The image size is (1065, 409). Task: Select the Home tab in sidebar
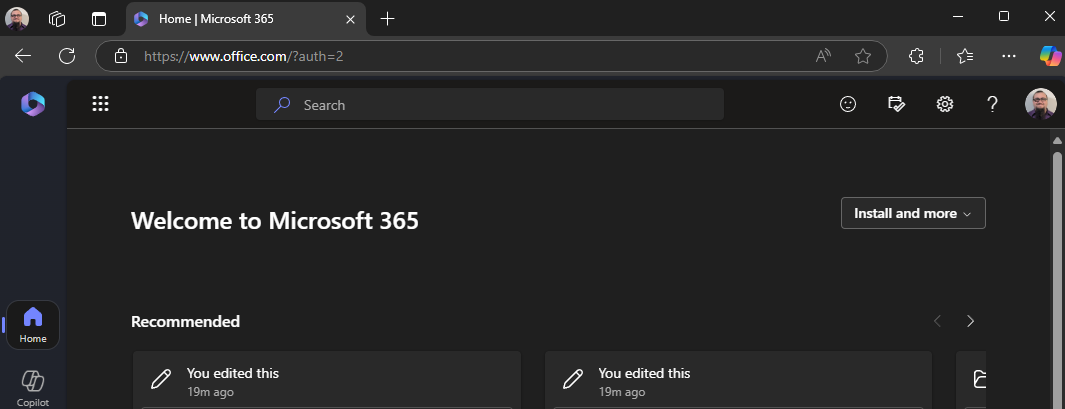tap(33, 325)
